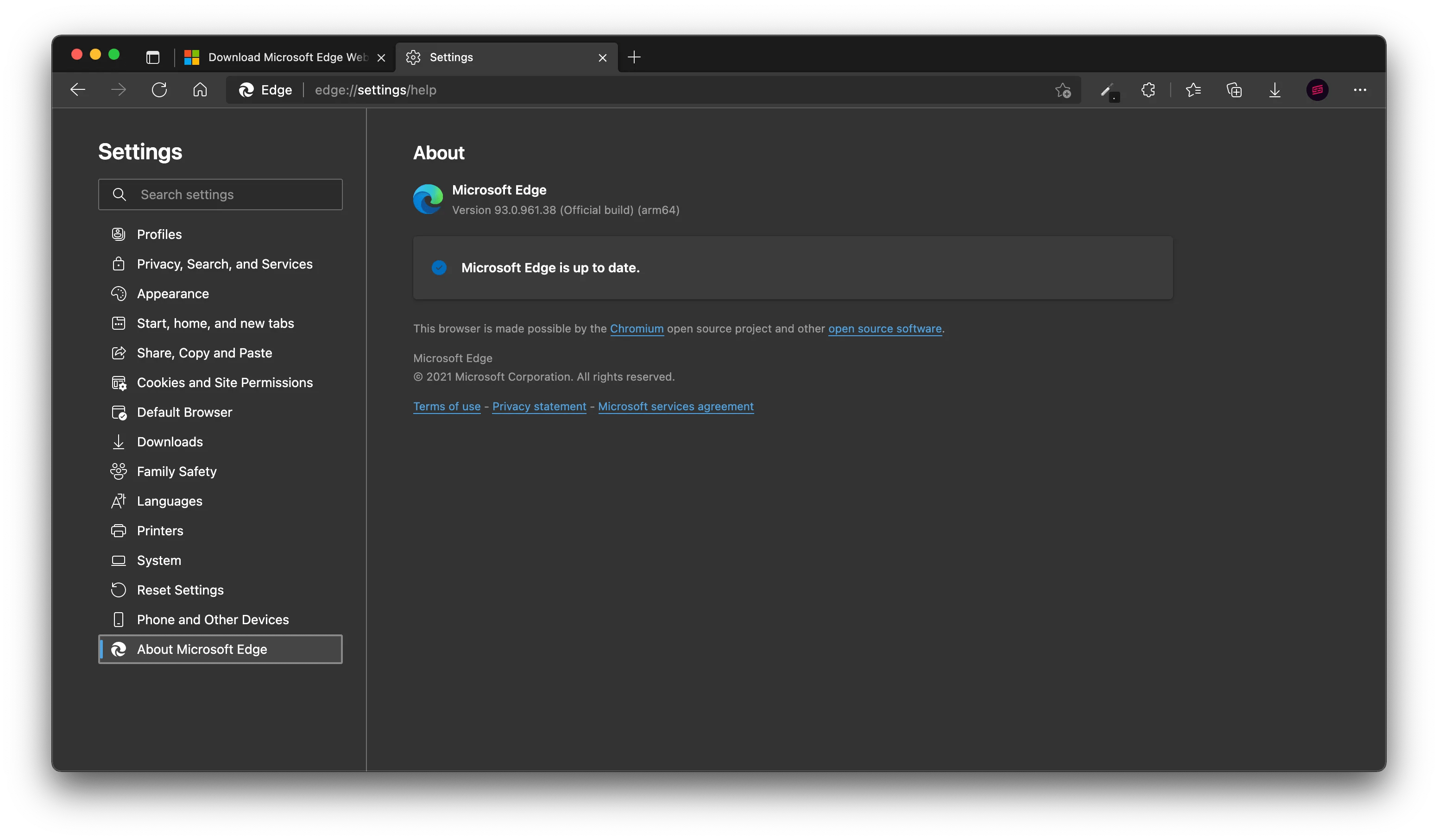The height and width of the screenshot is (840, 1438).
Task: Reload the current page
Action: pos(159,89)
